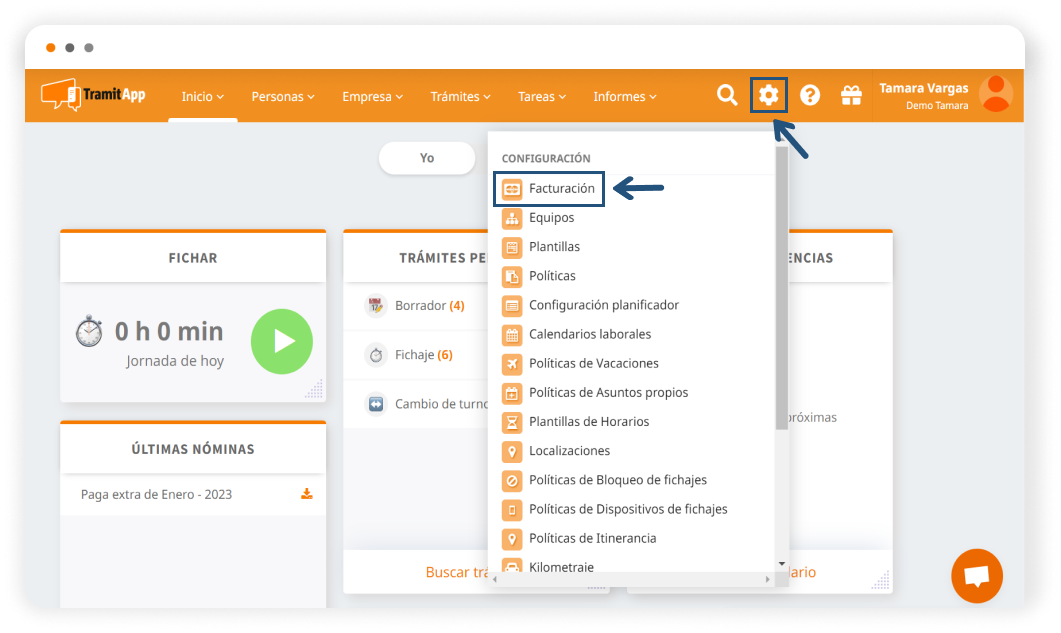
Task: Click the TramitApp logo
Action: tap(93, 95)
